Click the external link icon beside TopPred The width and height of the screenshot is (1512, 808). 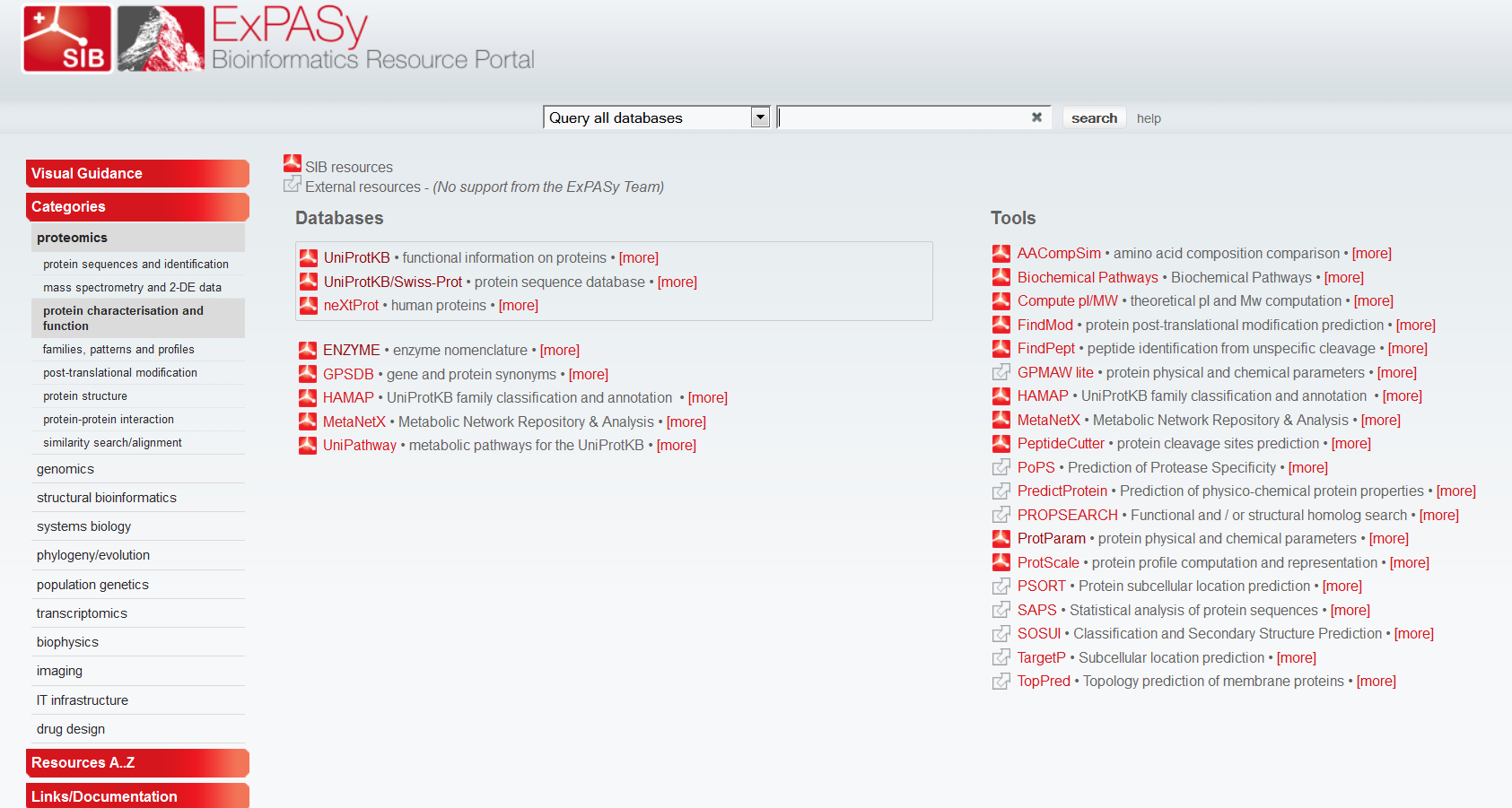point(1001,681)
